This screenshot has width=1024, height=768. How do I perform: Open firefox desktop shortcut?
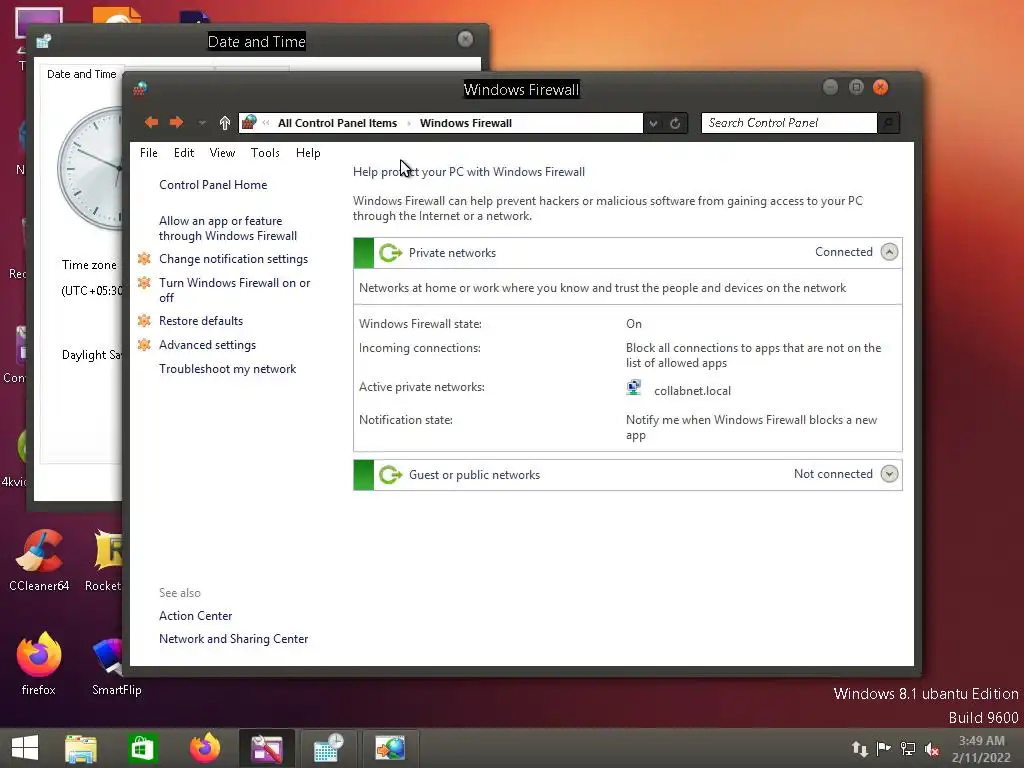coord(39,664)
